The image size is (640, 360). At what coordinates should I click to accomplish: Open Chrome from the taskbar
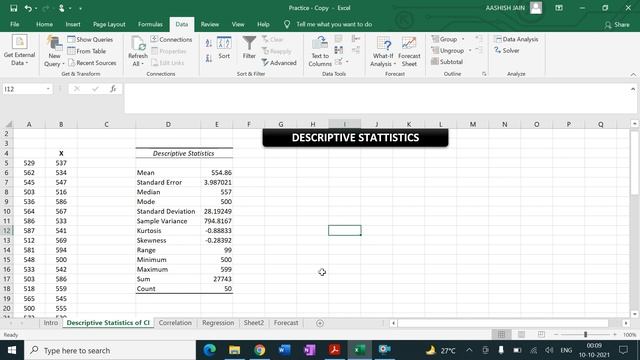pyautogui.click(x=259, y=350)
